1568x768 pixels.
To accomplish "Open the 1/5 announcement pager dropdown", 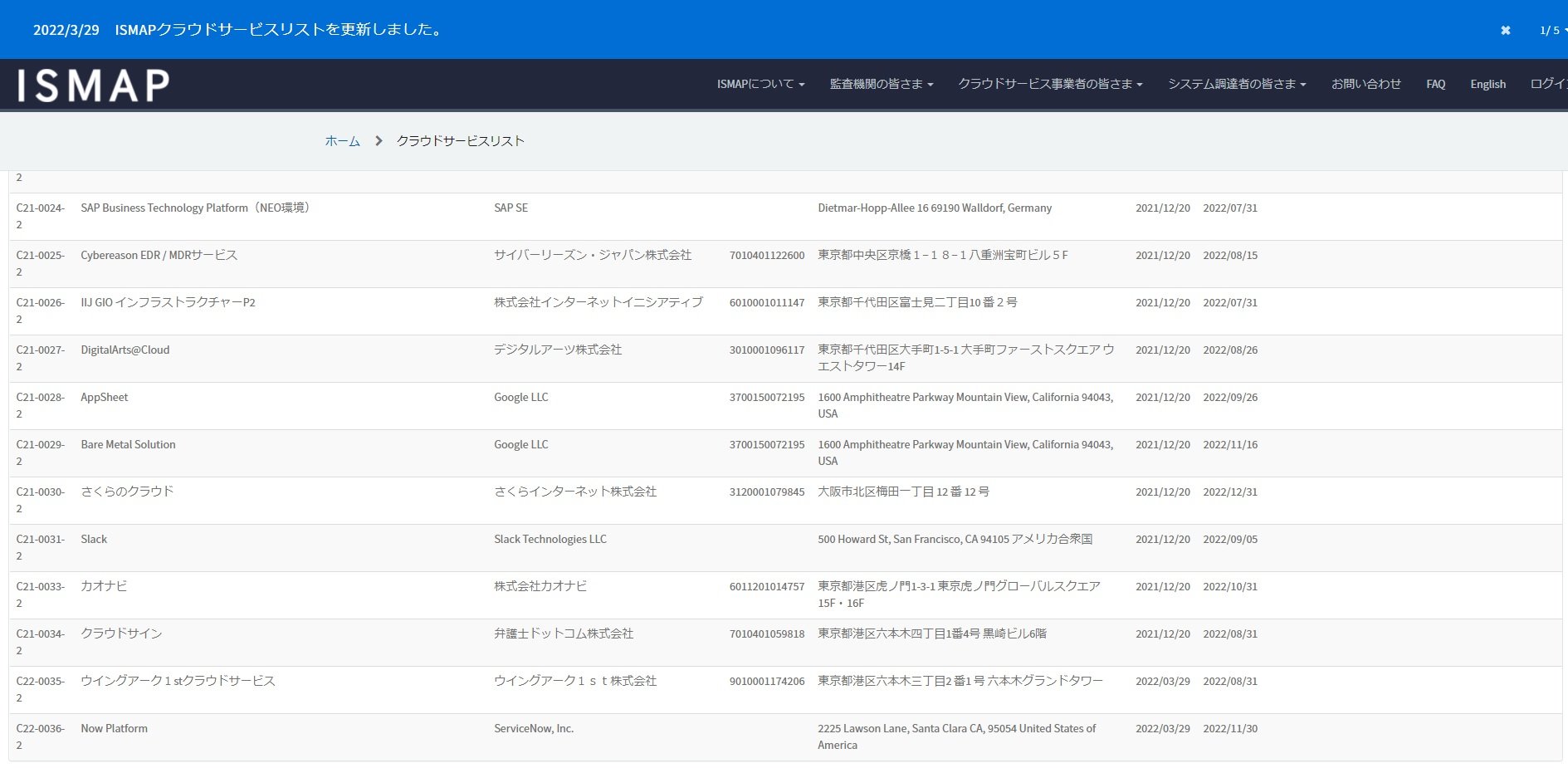I will (x=1552, y=31).
